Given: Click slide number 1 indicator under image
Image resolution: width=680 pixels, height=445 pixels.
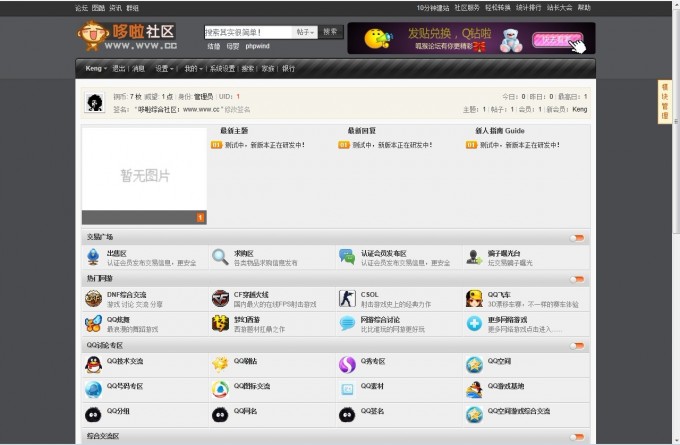Looking at the screenshot, I should click(200, 217).
